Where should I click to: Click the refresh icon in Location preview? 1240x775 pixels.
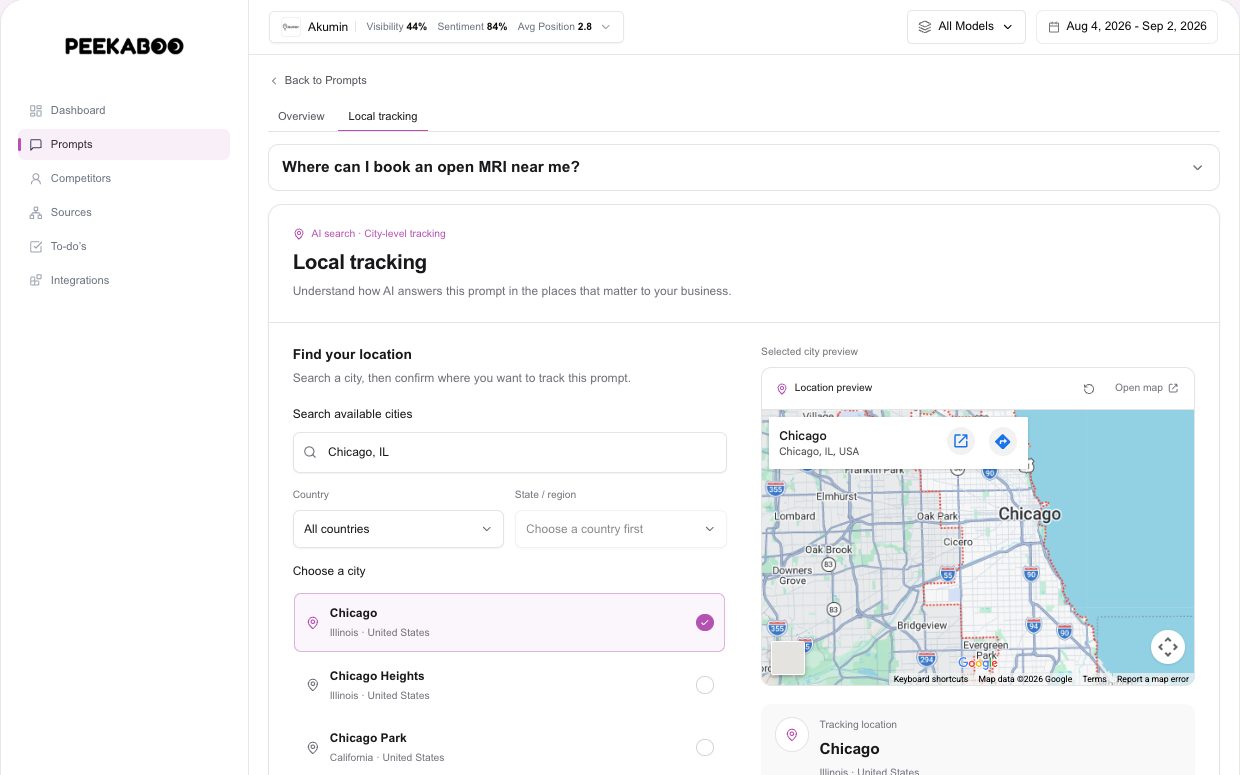(x=1089, y=388)
